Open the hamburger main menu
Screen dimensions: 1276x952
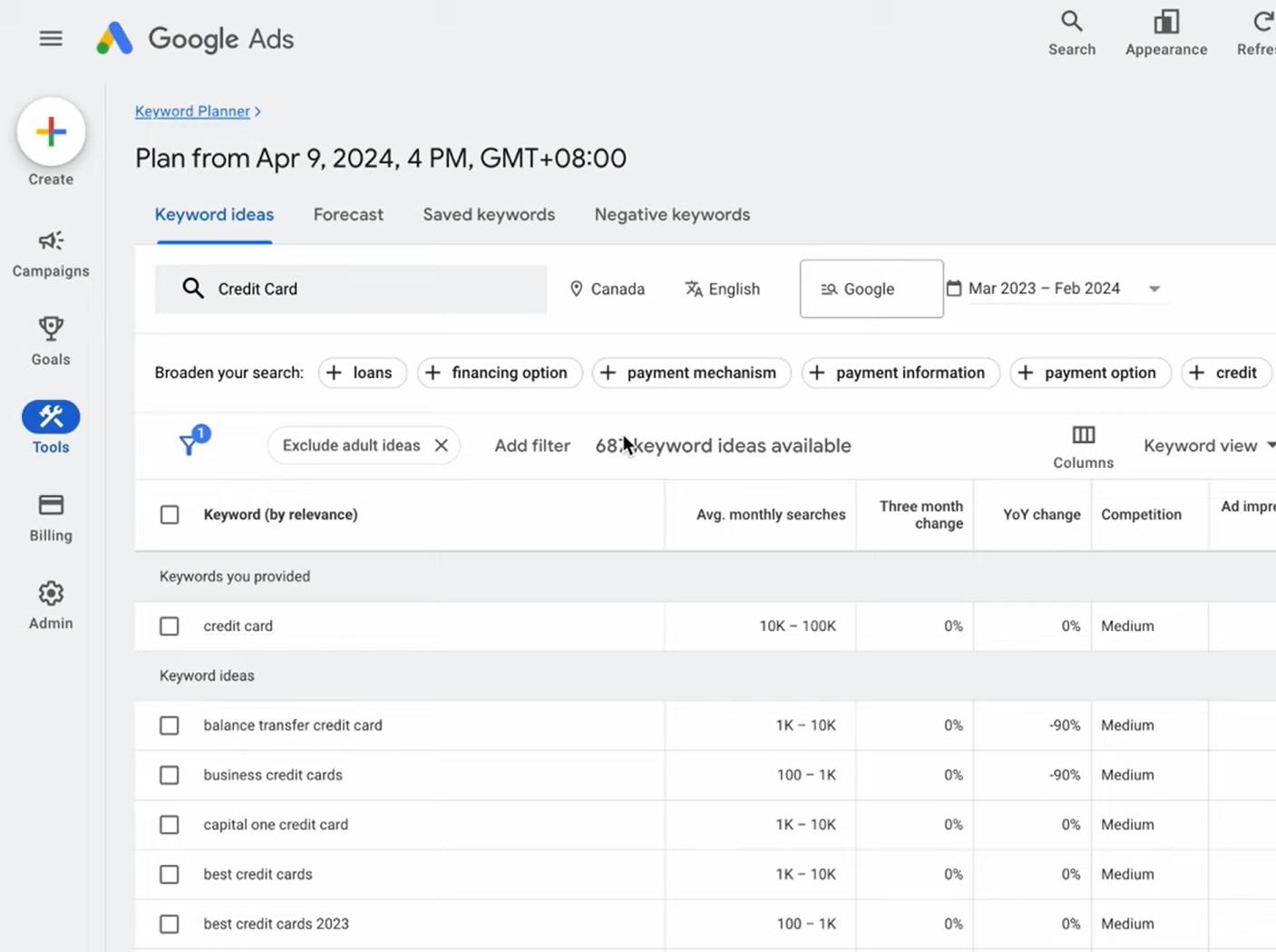(x=51, y=38)
